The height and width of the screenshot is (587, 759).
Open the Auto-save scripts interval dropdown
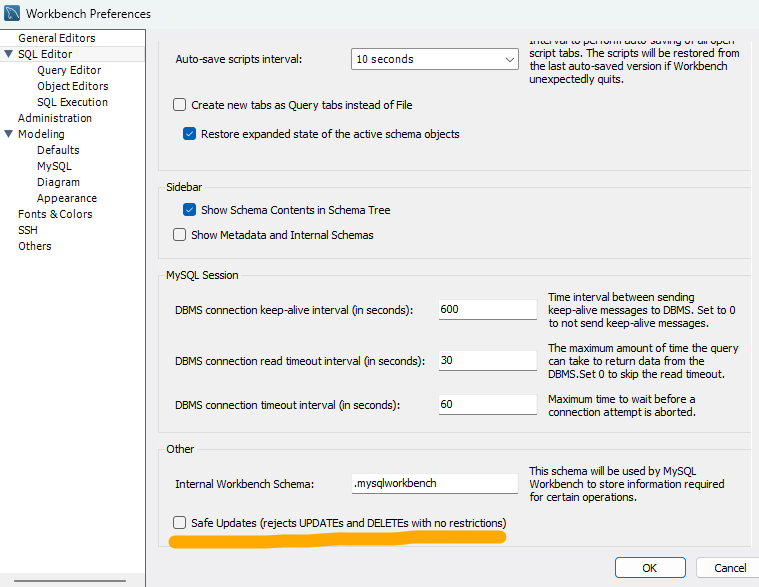click(434, 59)
